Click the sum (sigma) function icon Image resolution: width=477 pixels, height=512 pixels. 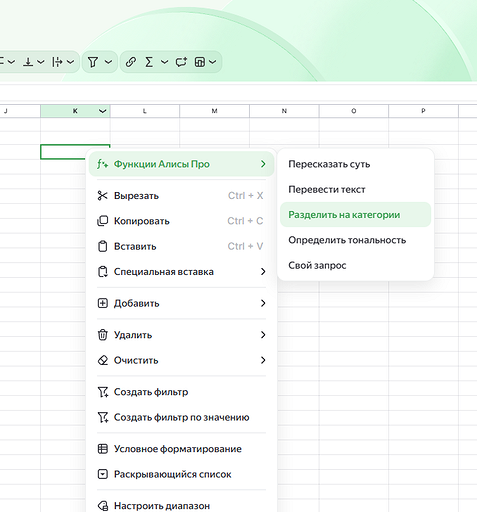click(x=149, y=62)
